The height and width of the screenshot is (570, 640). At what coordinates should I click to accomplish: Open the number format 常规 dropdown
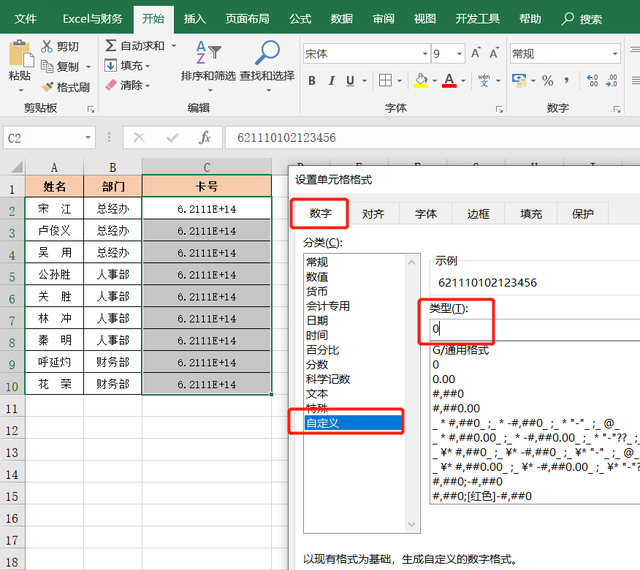point(615,53)
